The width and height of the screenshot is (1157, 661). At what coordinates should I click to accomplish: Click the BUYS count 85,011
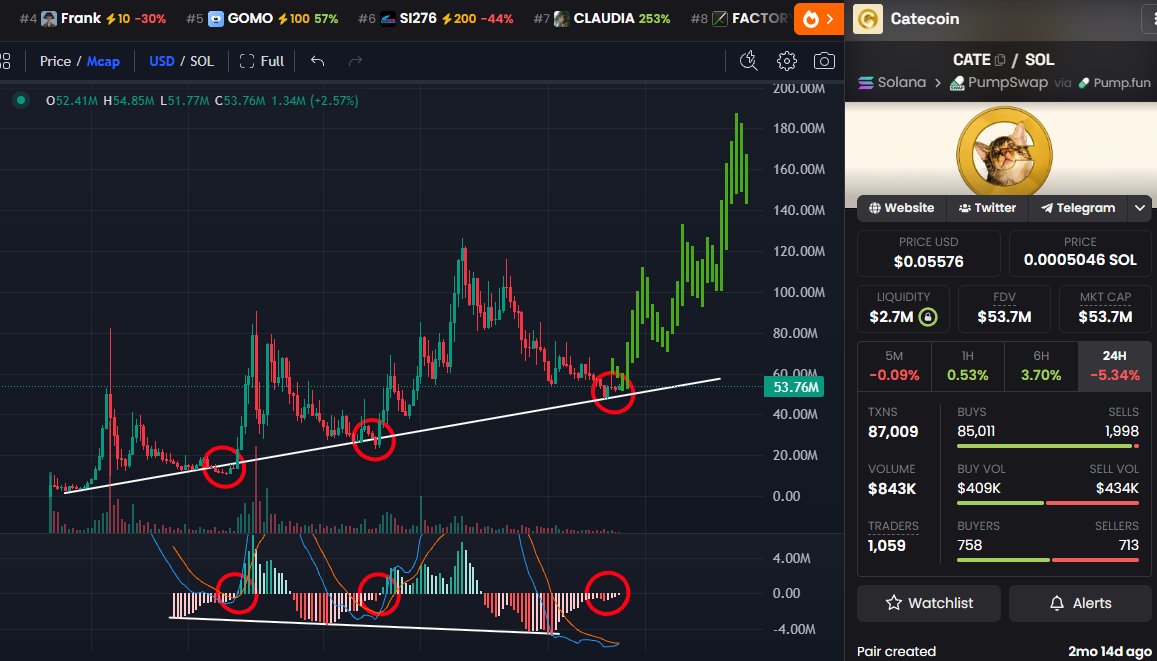click(975, 432)
